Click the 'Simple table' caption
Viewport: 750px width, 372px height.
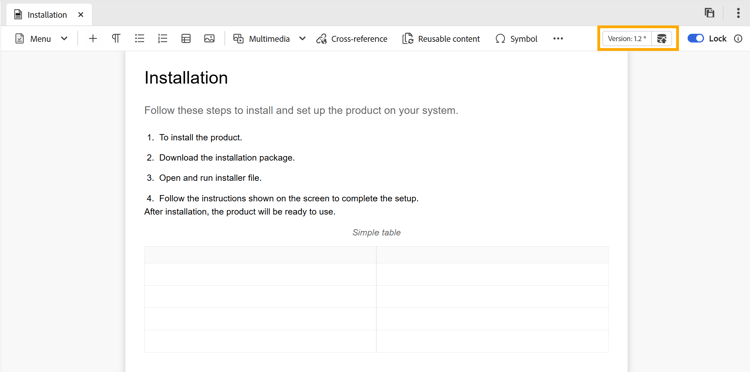tap(376, 232)
